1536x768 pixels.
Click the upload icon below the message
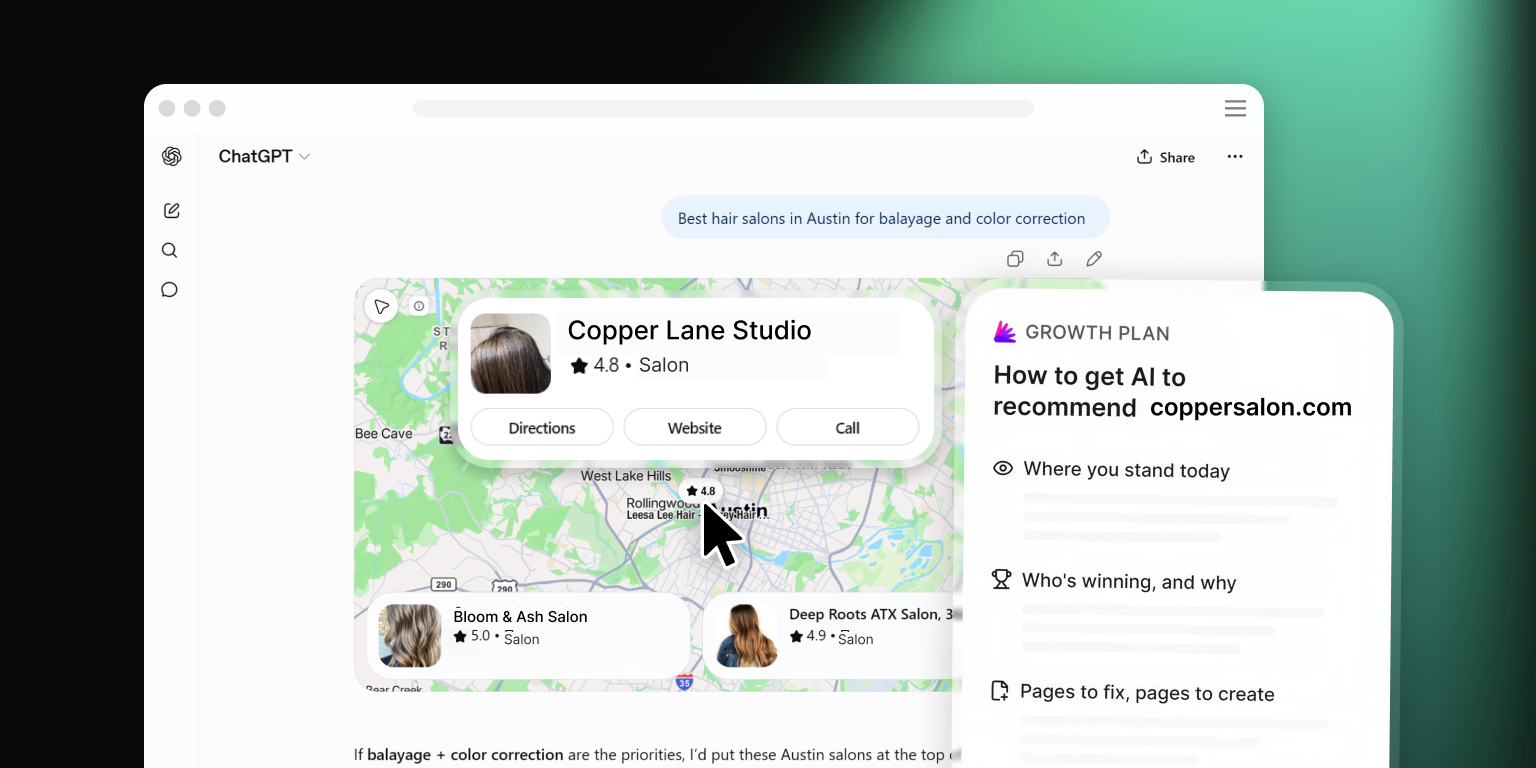click(1054, 259)
